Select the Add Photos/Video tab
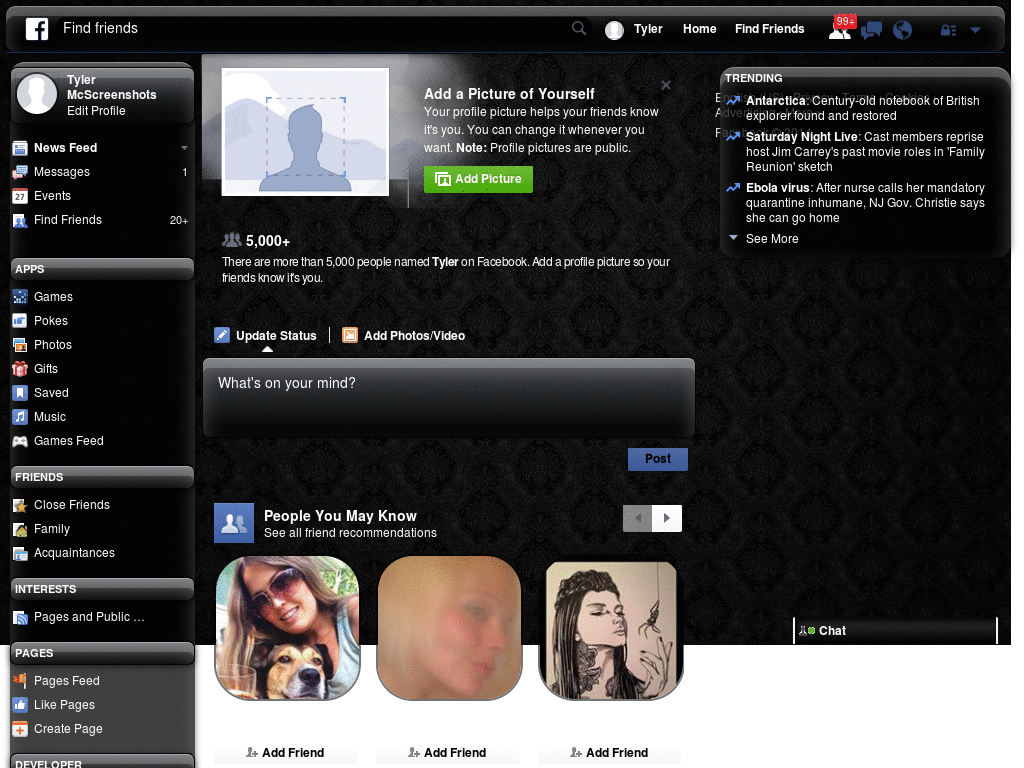Viewport: 1024px width, 768px height. (x=404, y=336)
